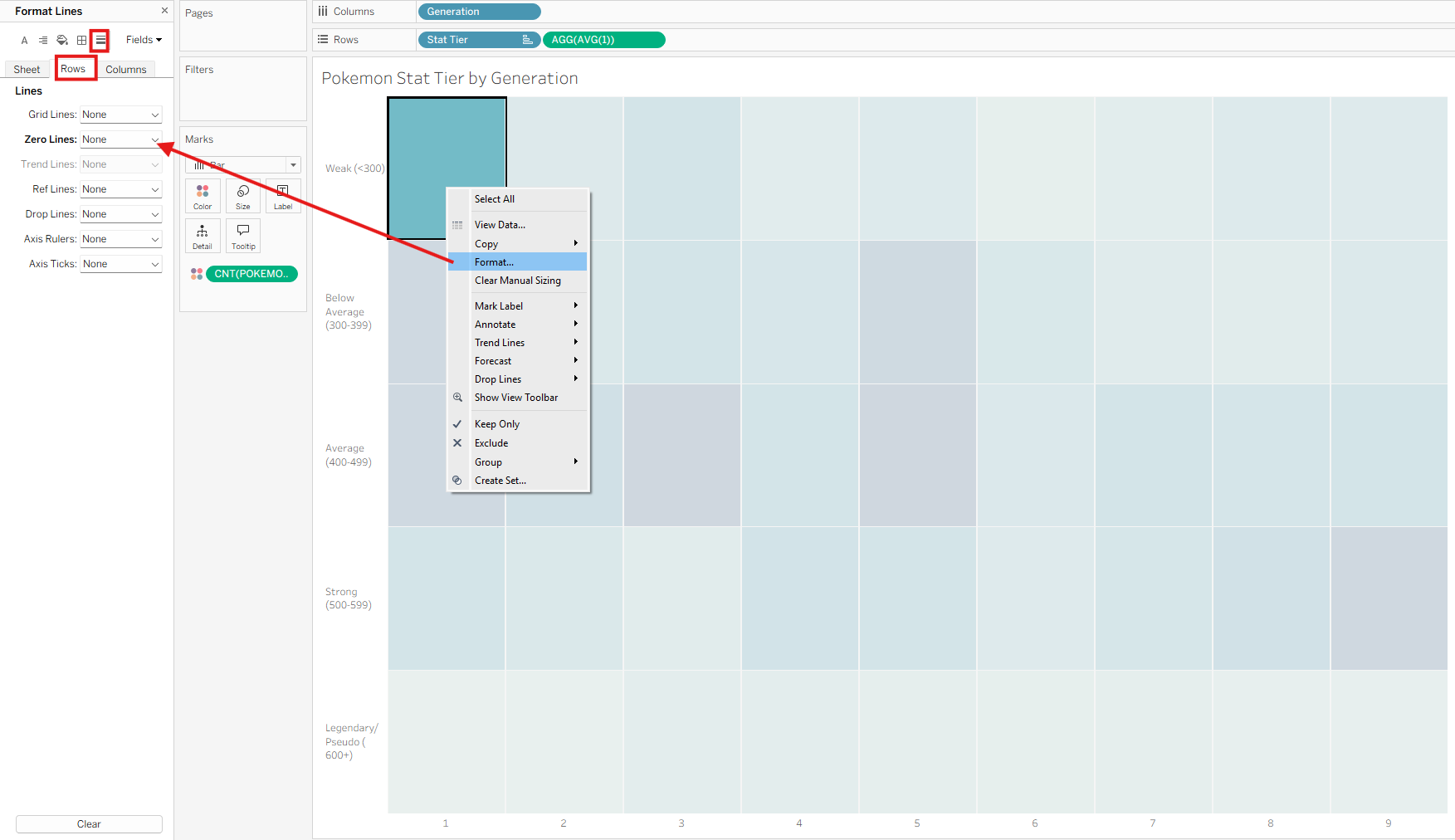1455x840 pixels.
Task: Click the Generation 3 column label
Action: pos(681,823)
